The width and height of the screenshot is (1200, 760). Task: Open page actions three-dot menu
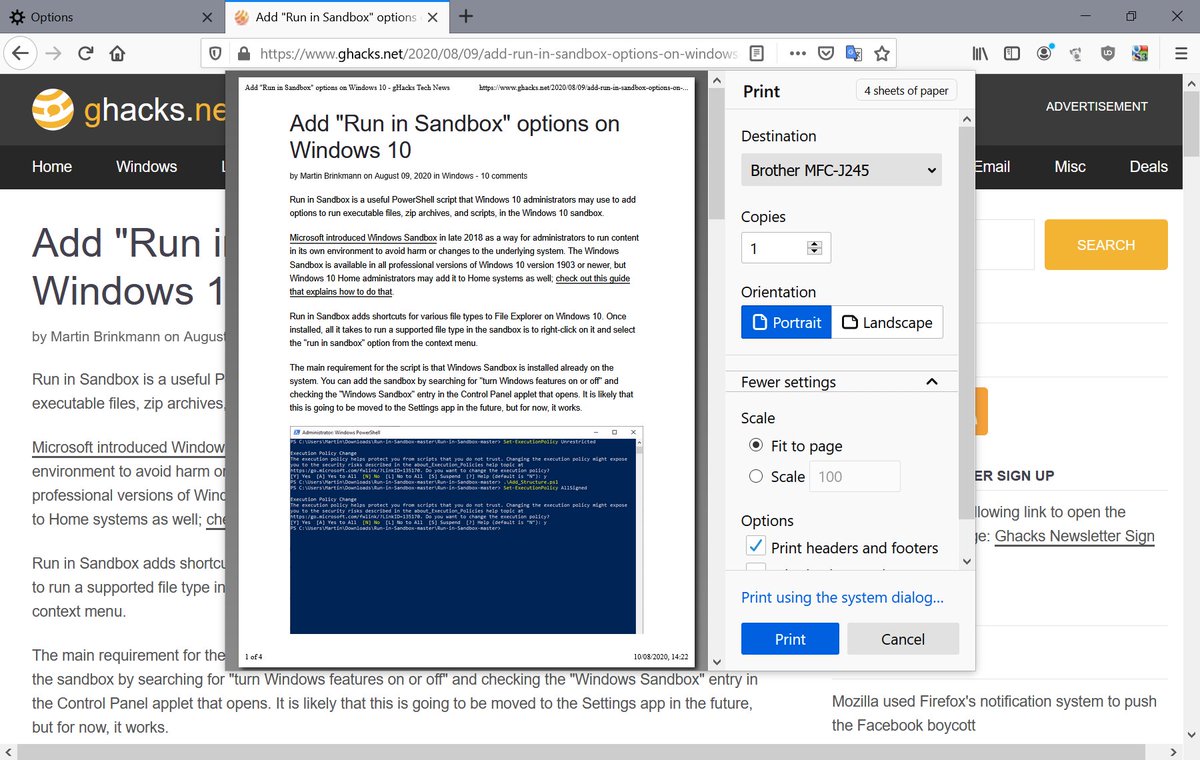[x=798, y=53]
